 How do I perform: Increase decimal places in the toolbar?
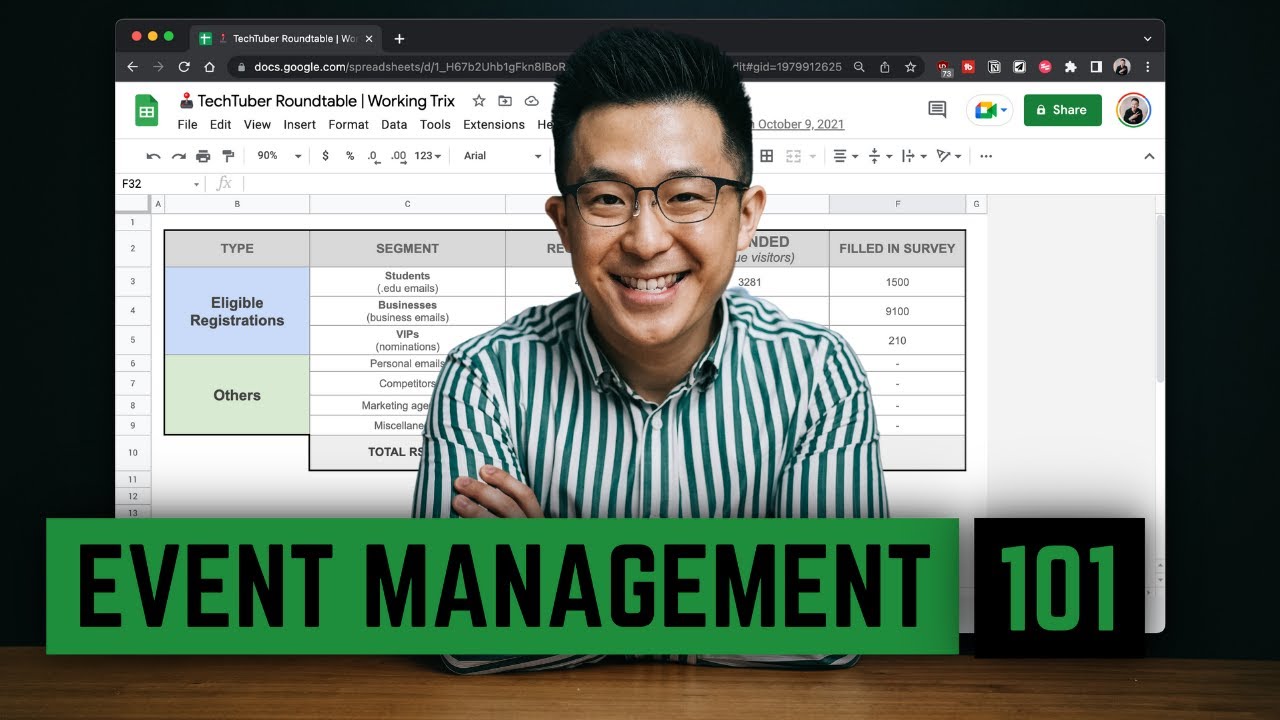tap(397, 156)
